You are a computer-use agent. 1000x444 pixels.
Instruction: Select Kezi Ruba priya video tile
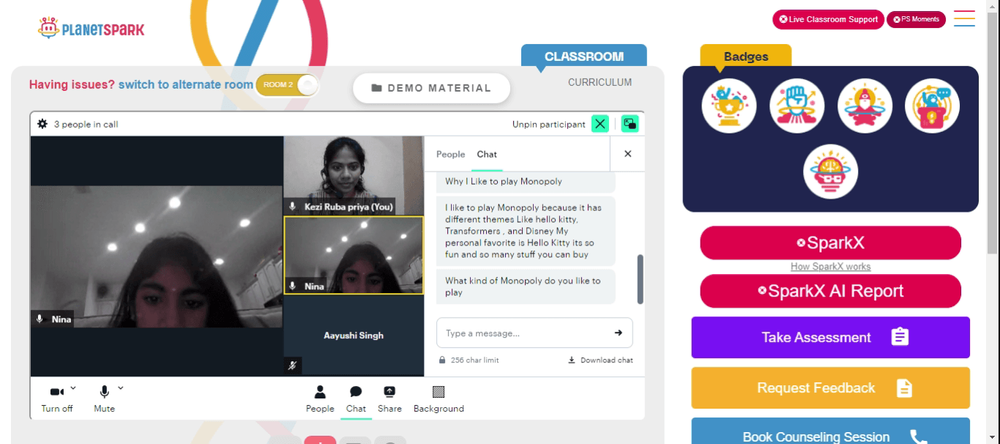coord(353,175)
